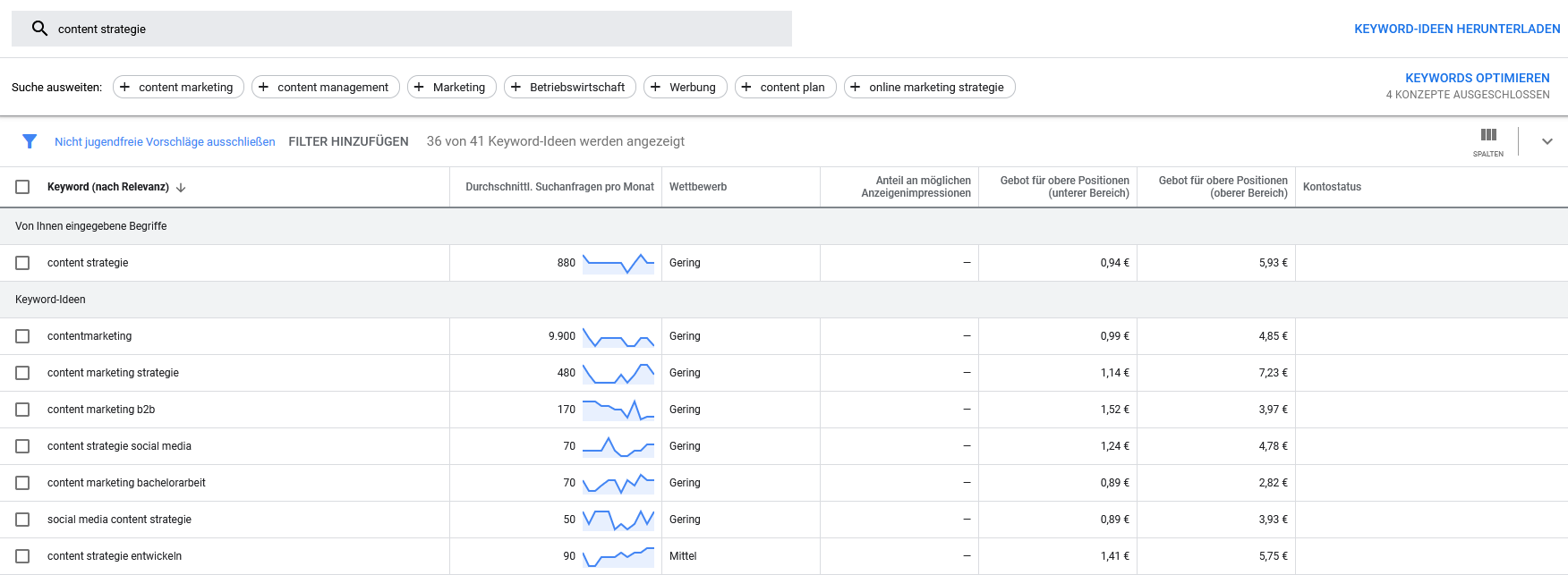Click the Kontostatus column header

1332,187
